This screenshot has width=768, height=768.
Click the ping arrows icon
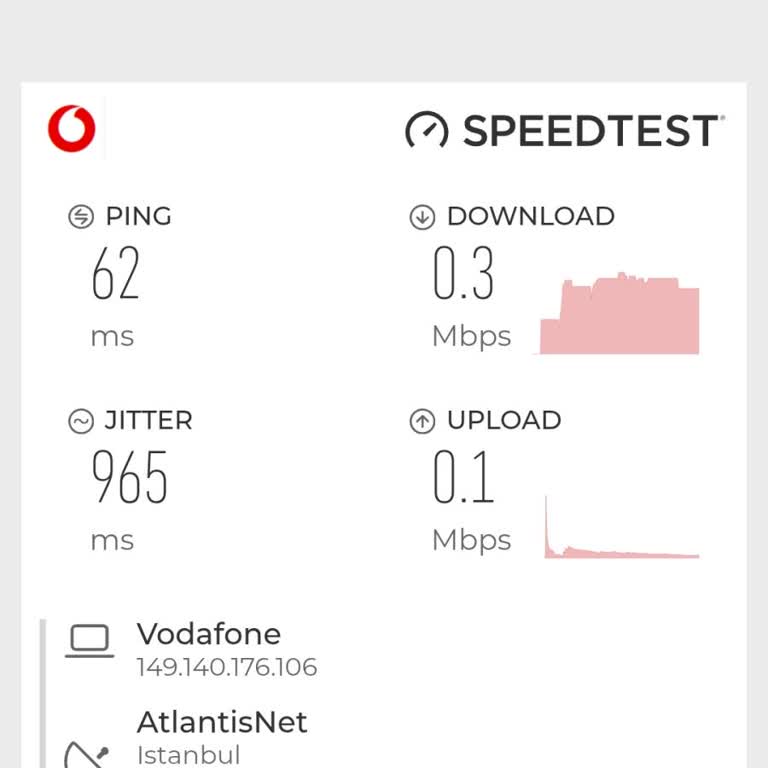pos(81,216)
